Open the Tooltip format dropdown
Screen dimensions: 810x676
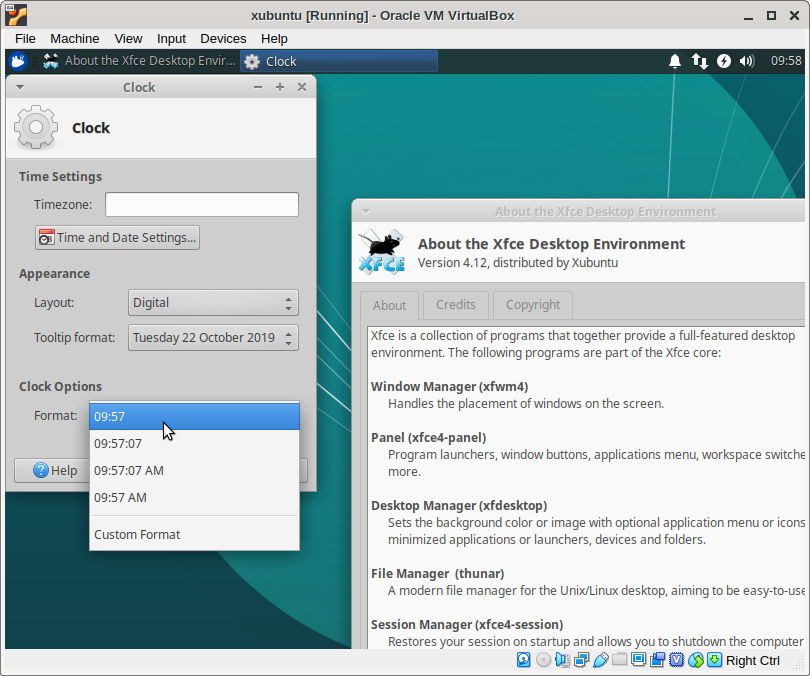(213, 338)
